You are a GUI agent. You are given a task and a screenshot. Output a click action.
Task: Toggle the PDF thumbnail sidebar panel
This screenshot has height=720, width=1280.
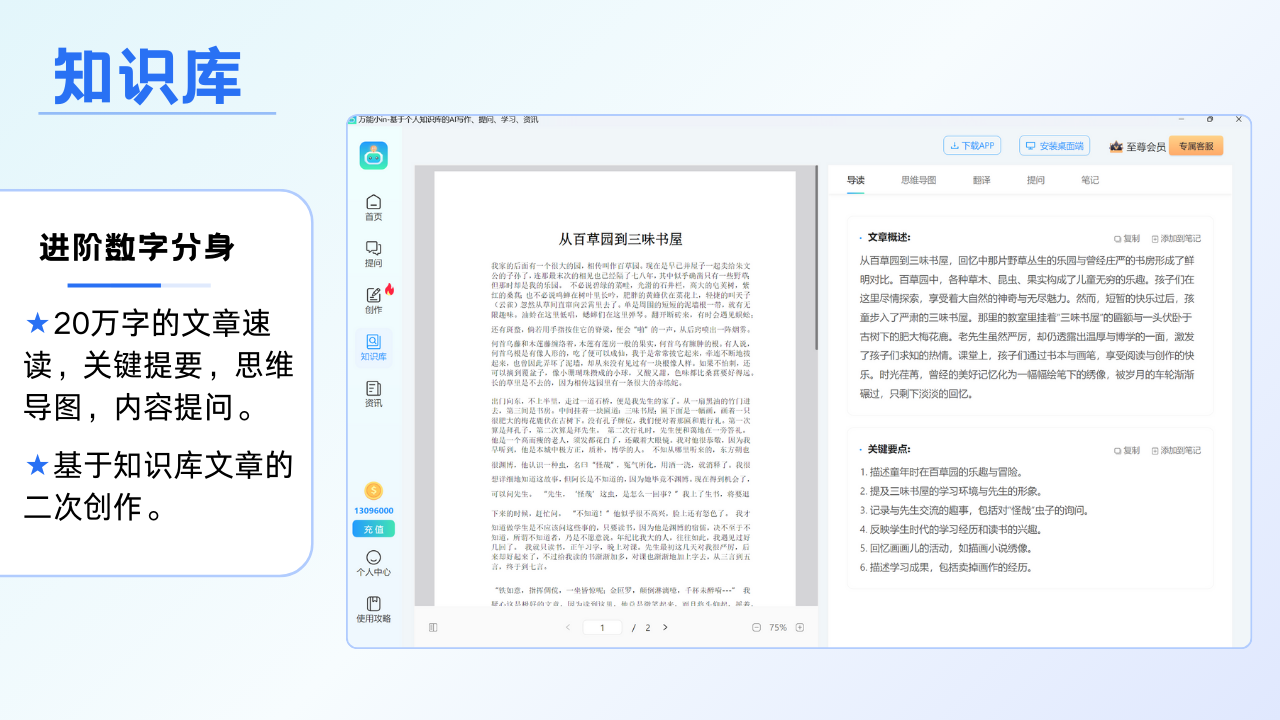432,627
